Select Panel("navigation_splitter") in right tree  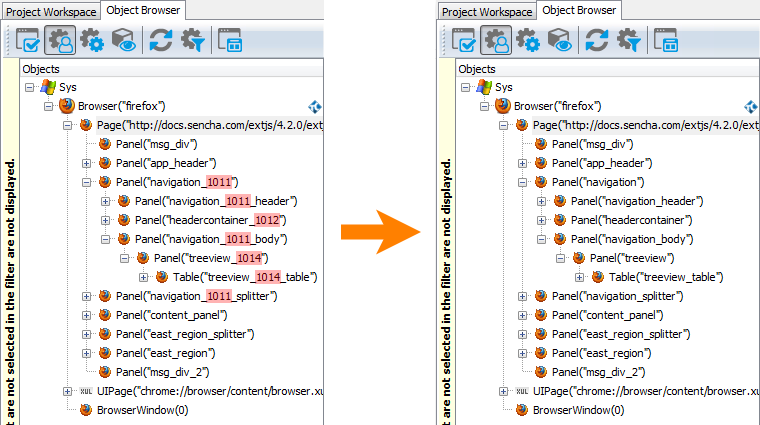coord(618,296)
